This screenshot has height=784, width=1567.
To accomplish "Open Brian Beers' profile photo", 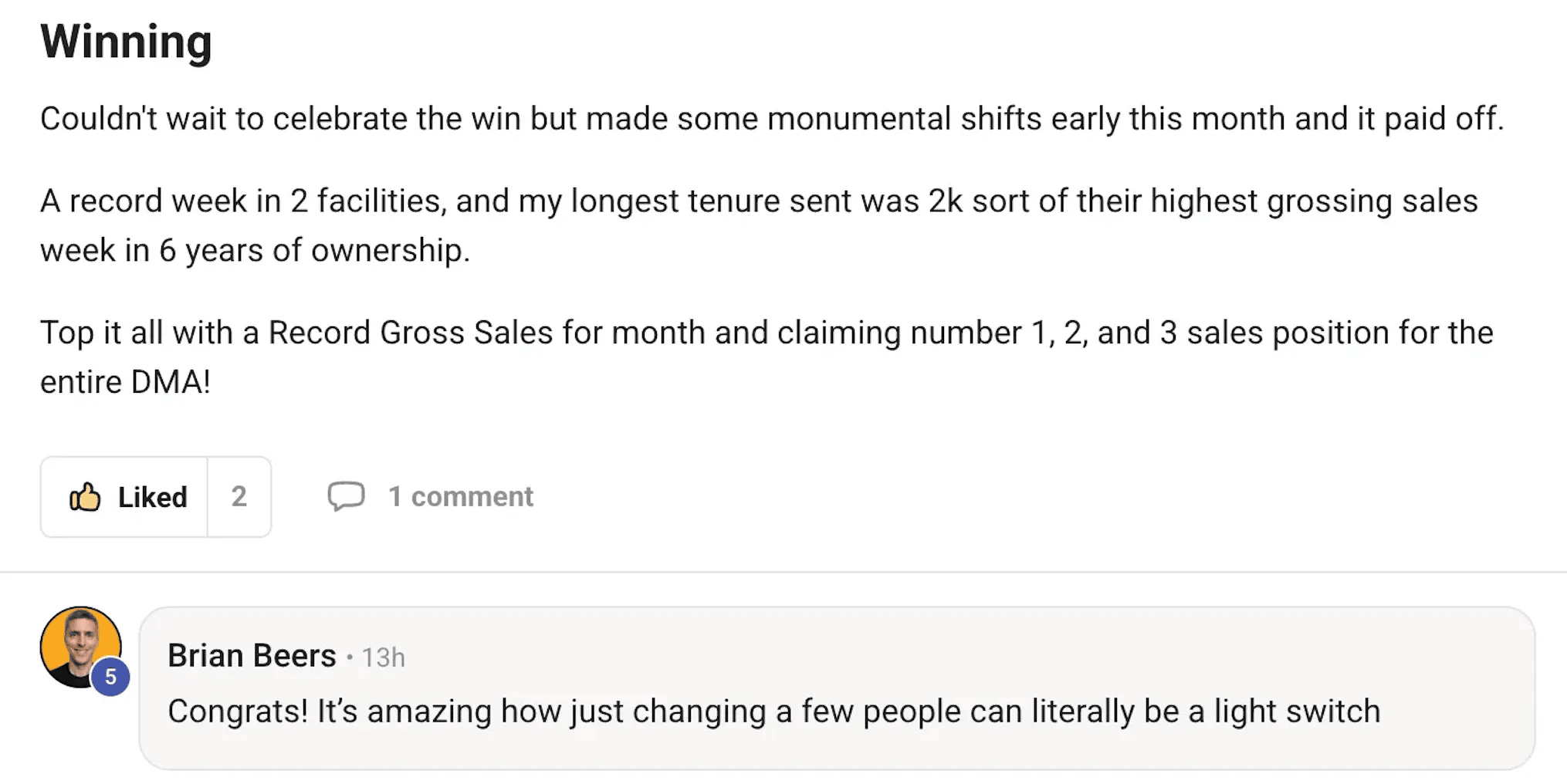I will tap(80, 647).
